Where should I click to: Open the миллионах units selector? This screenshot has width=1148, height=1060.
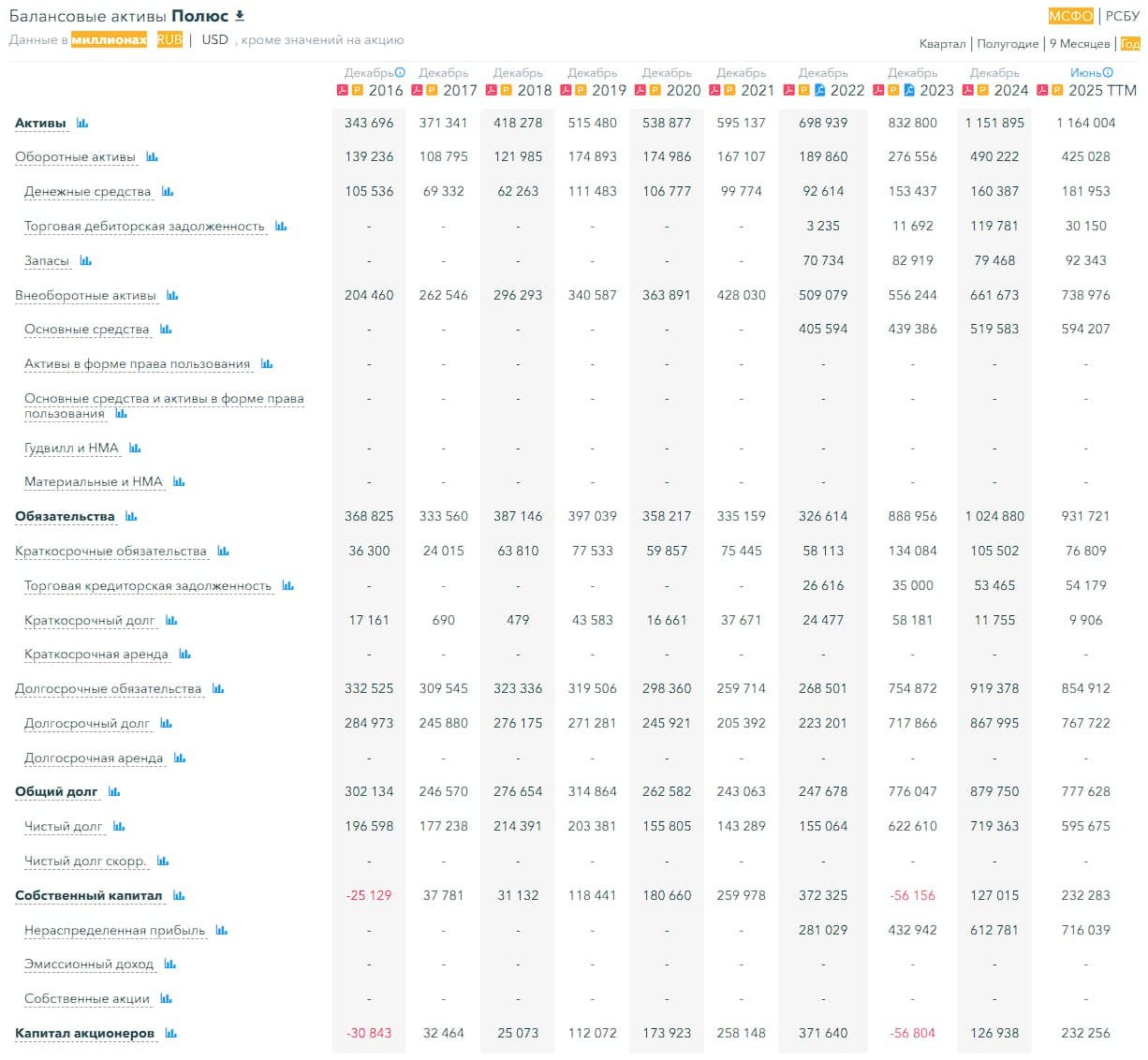109,39
